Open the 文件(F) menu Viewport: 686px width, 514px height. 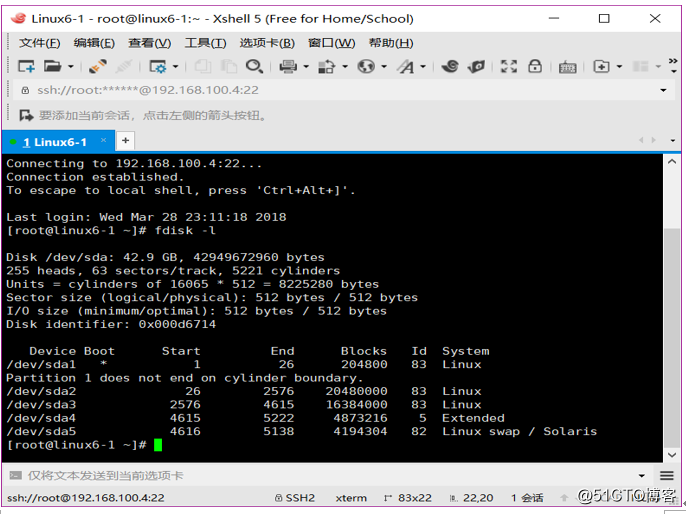coord(39,43)
